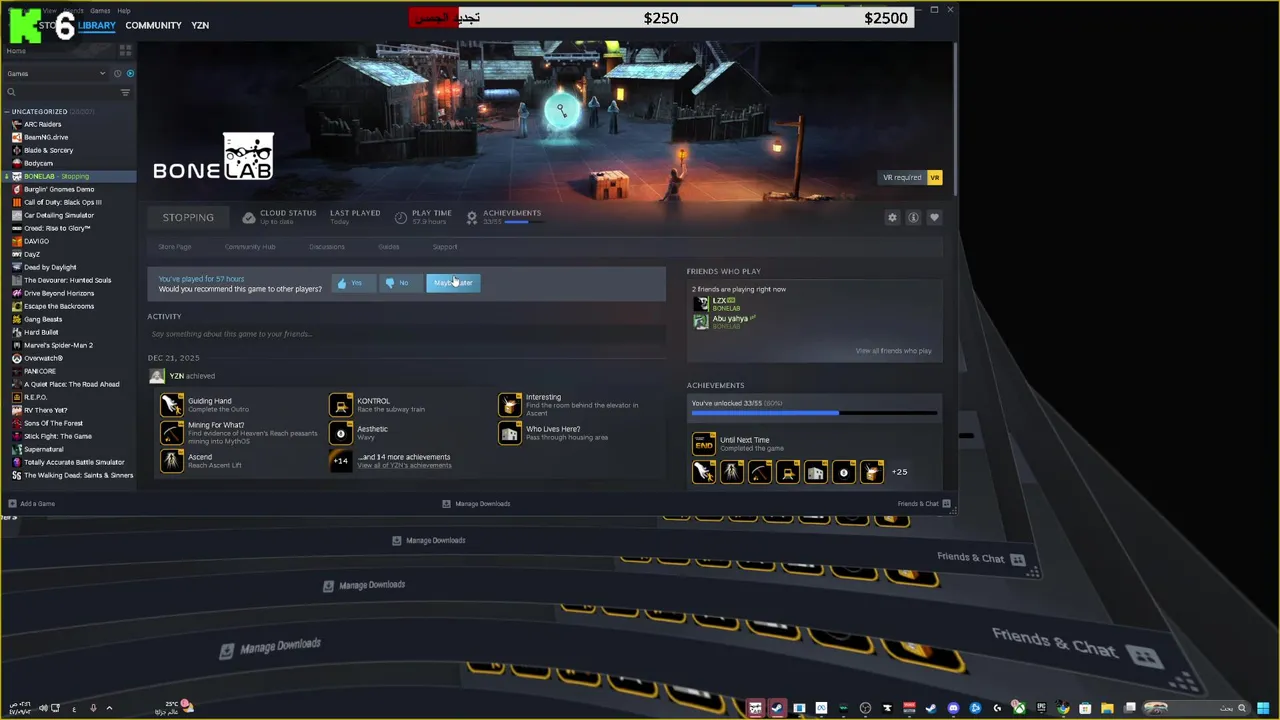This screenshot has height=720, width=1280.
Task: Open Manage Downloads in the front window
Action: click(476, 504)
